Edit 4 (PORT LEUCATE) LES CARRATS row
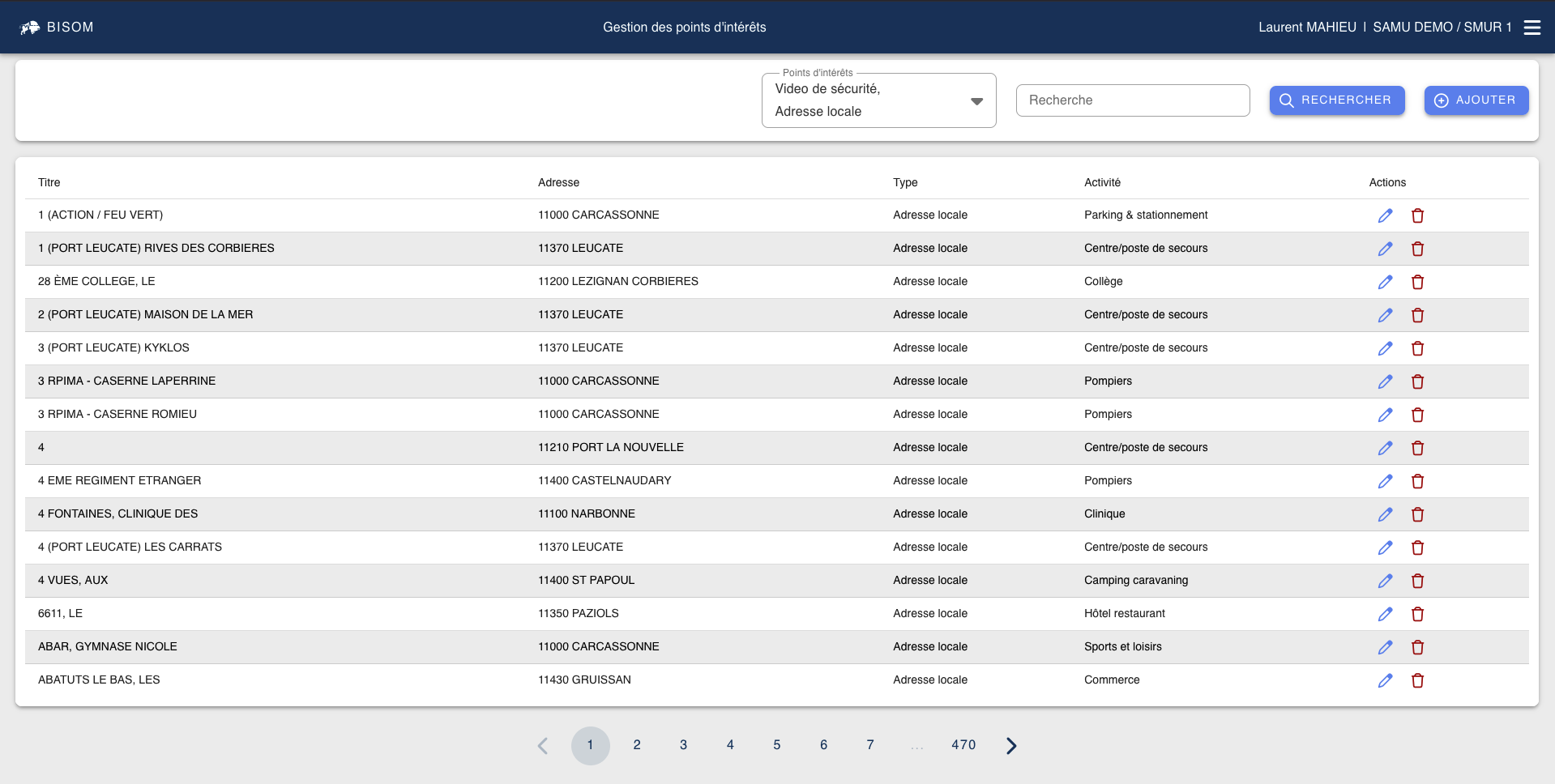This screenshot has width=1555, height=784. coord(1386,548)
